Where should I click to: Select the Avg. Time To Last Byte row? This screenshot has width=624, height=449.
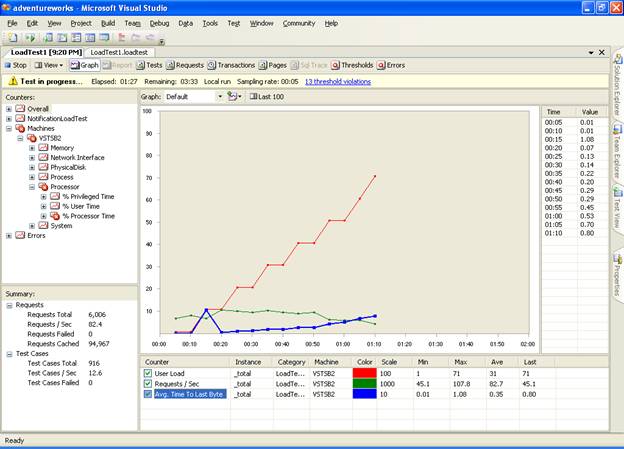[x=373, y=394]
